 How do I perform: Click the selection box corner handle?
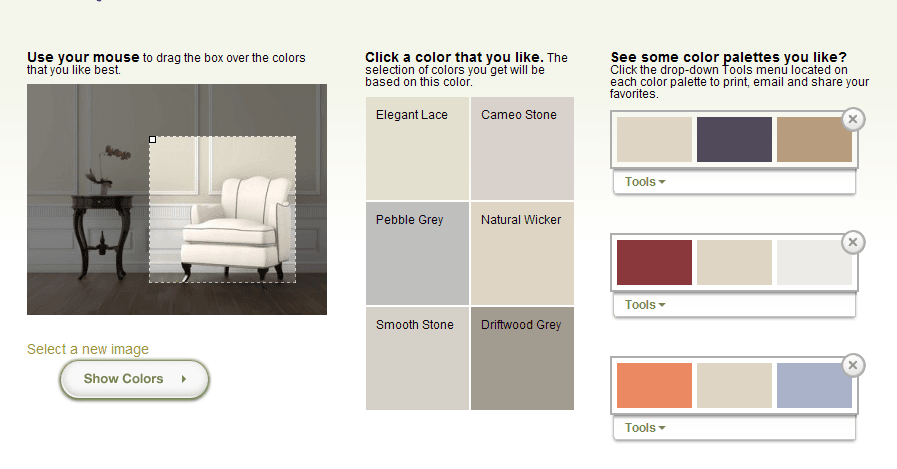(152, 140)
